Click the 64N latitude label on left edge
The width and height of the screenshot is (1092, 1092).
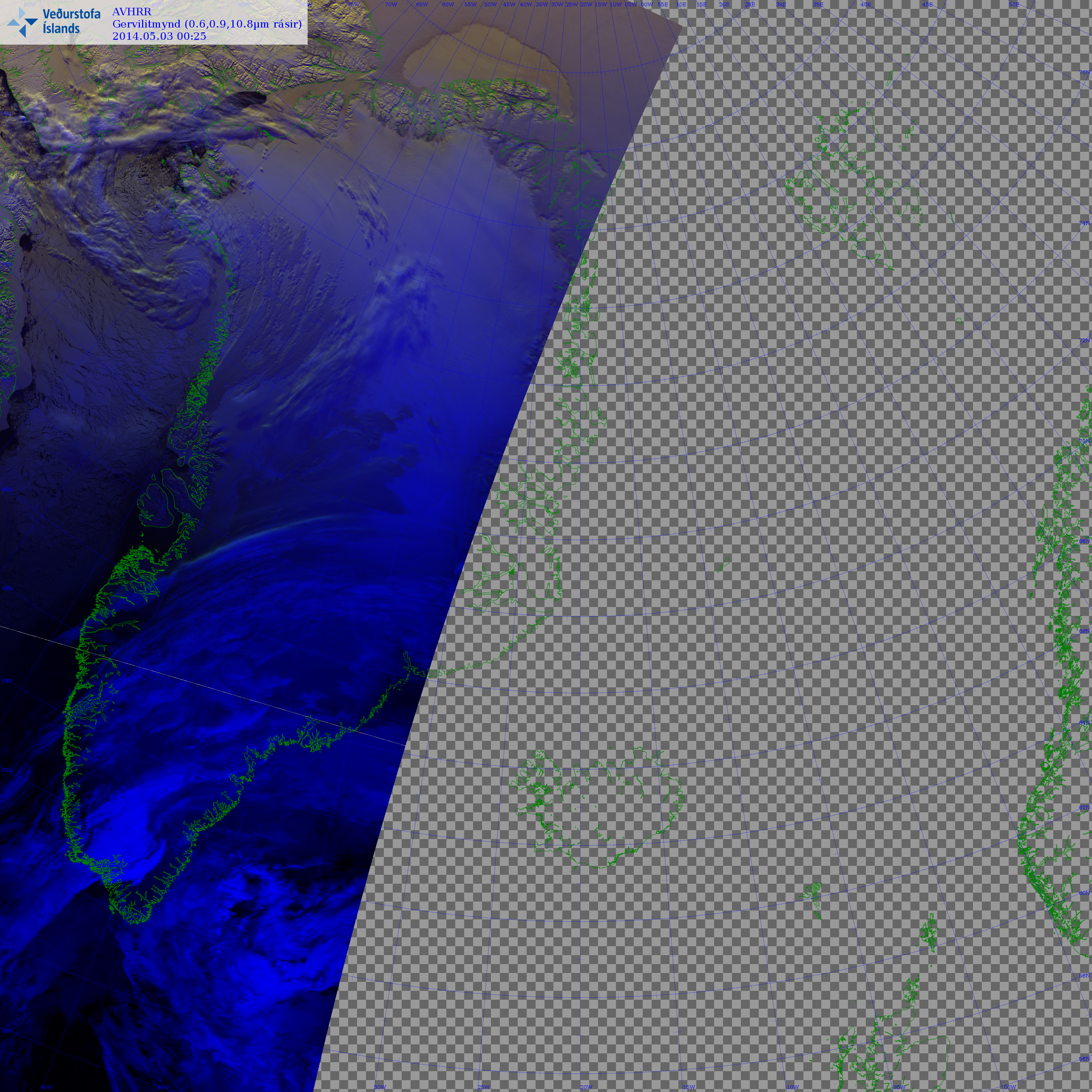pos(7,681)
